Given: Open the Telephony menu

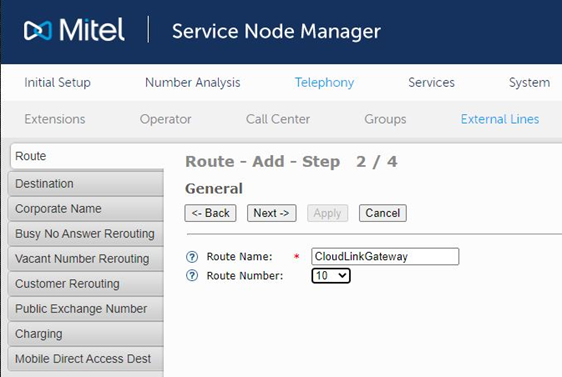Looking at the screenshot, I should click(324, 82).
